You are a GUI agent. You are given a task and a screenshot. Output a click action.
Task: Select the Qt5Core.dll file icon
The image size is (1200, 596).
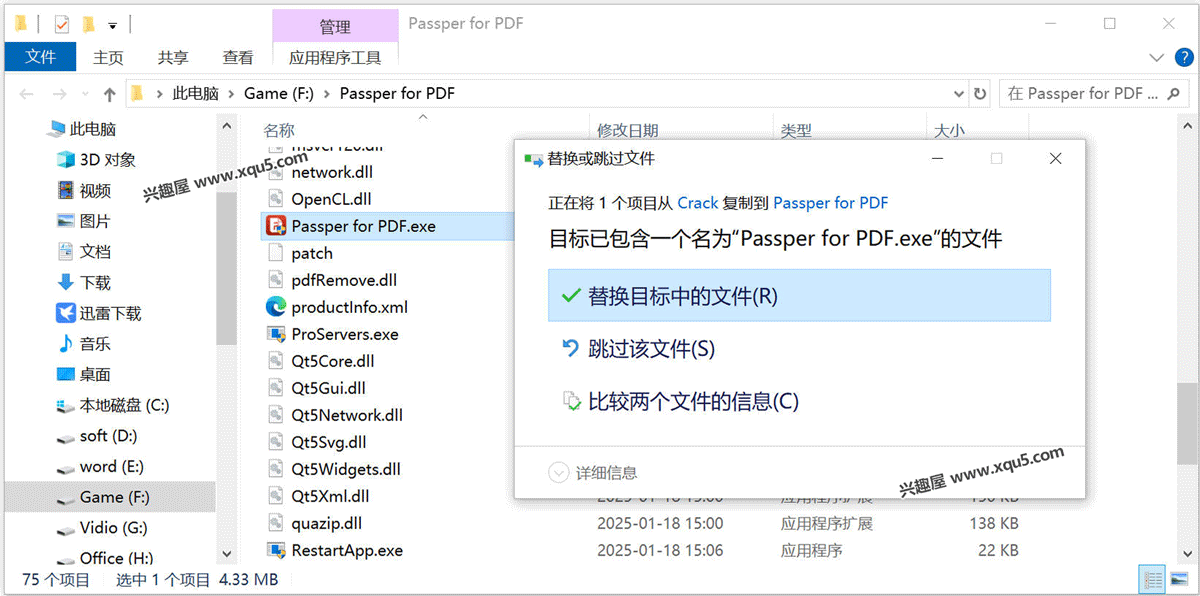(x=276, y=361)
